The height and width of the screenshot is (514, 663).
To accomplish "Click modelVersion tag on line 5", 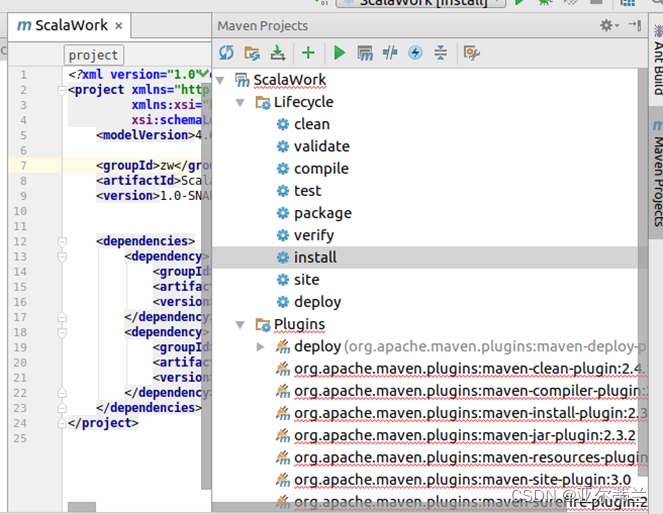I will coord(145,135).
